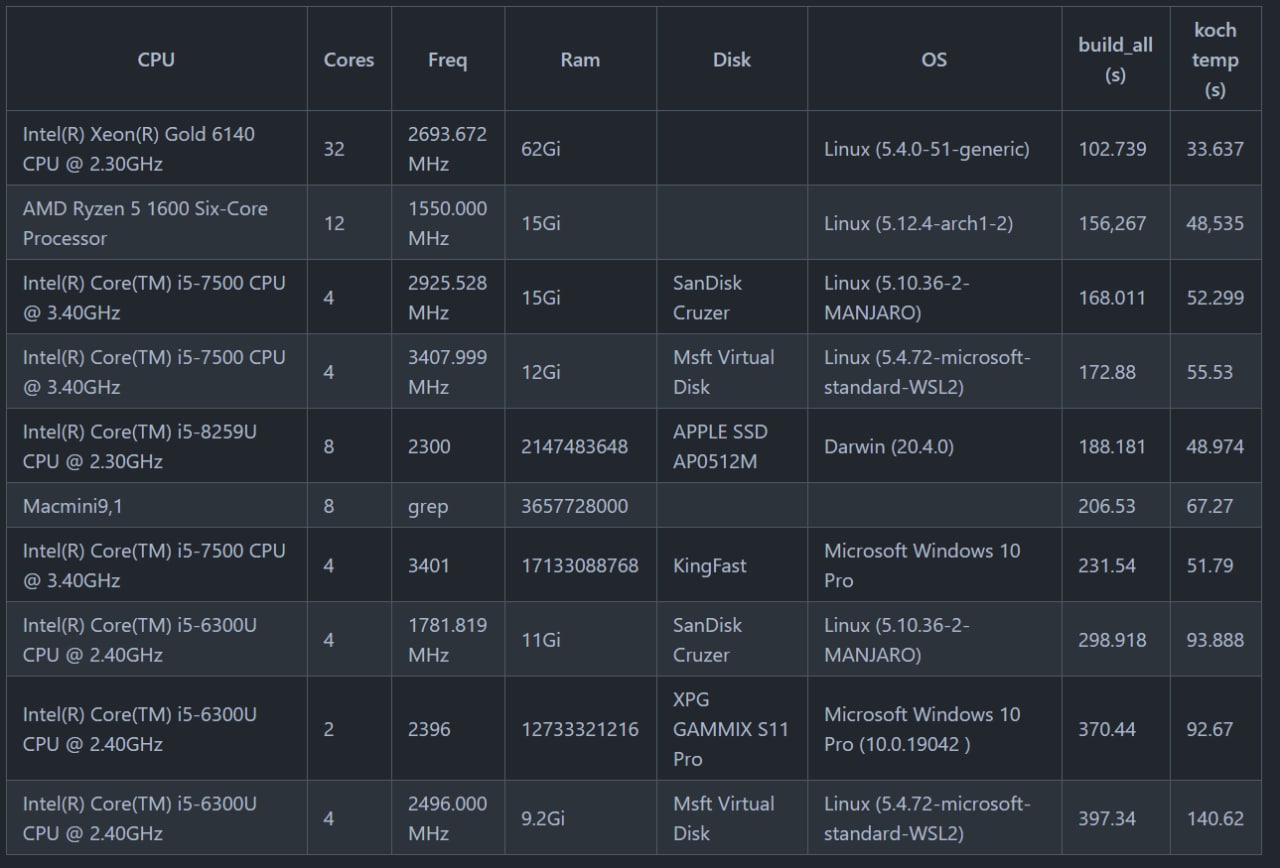Click the build_all value 206.53
The width and height of the screenshot is (1280, 868).
click(1107, 506)
